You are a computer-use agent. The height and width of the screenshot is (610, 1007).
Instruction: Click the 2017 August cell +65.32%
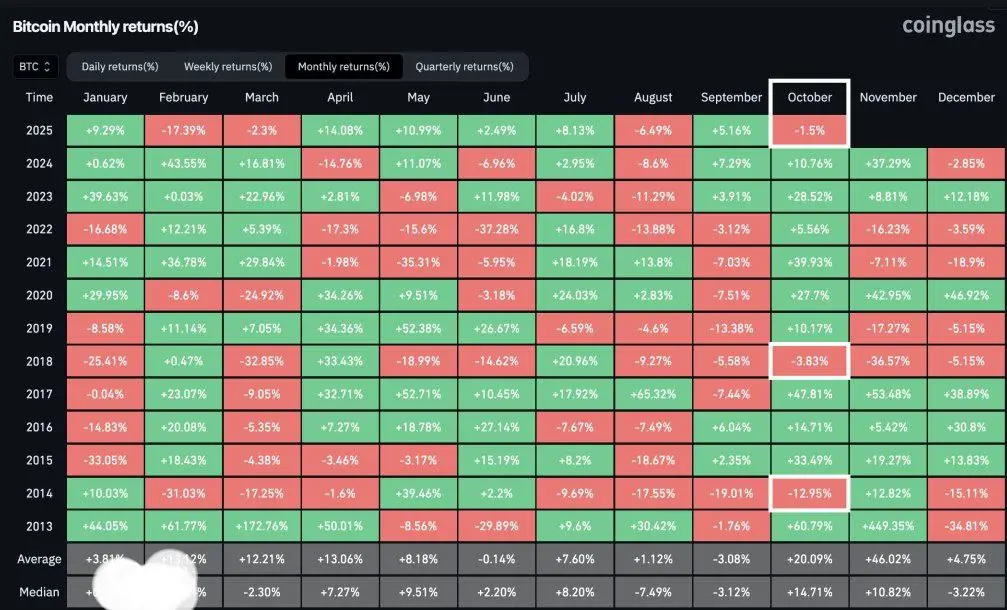coord(653,394)
